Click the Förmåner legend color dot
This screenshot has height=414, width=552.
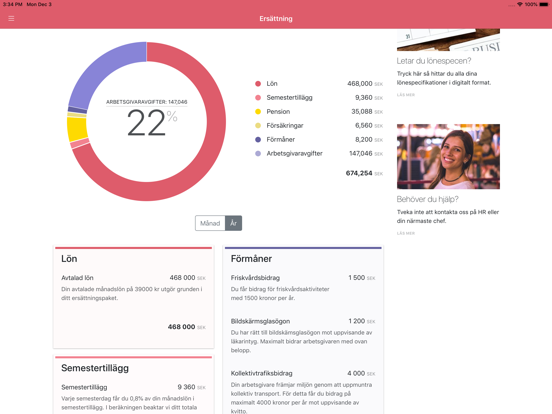click(x=258, y=139)
